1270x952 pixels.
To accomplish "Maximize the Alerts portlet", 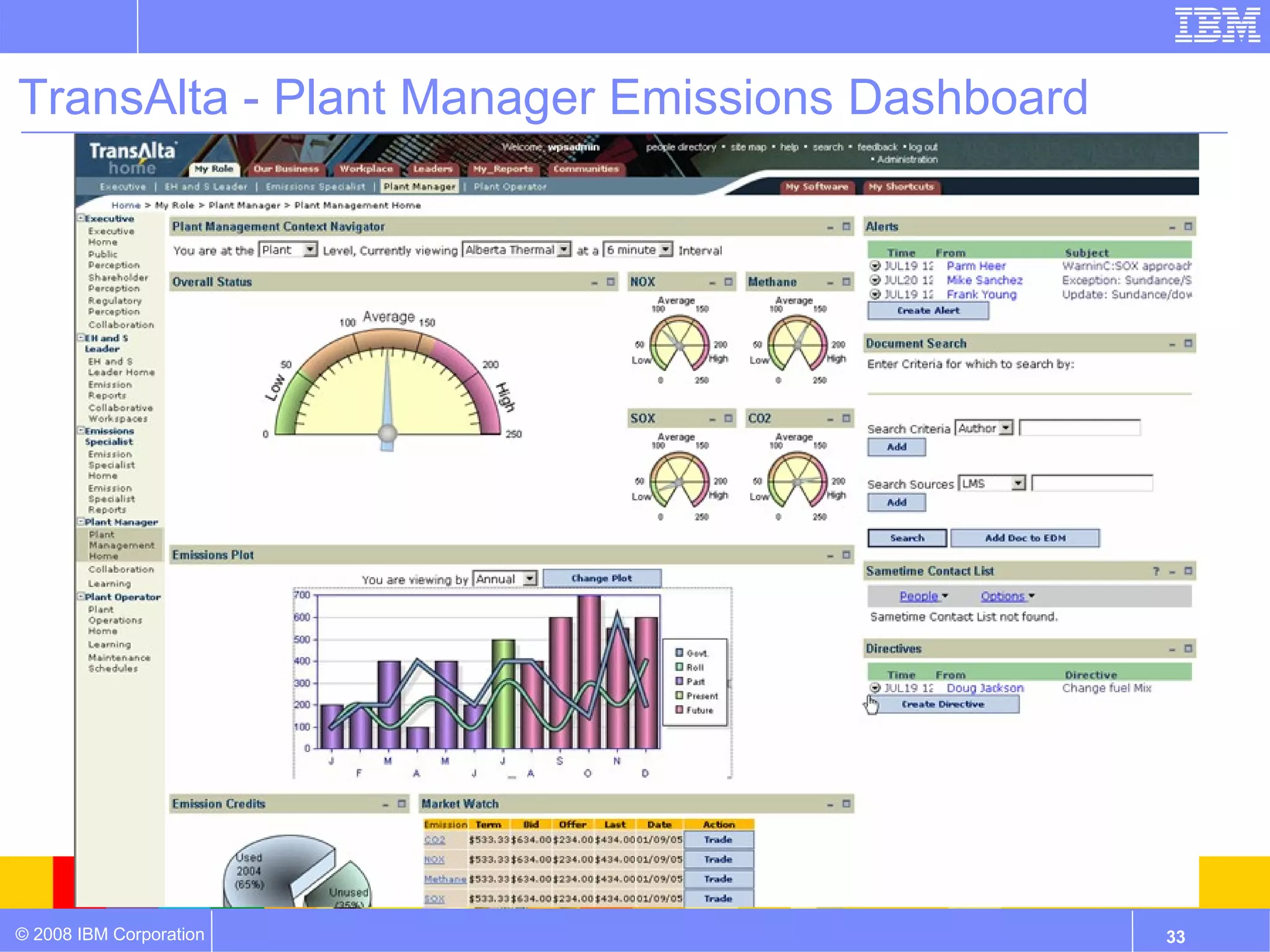I will coord(1188,227).
